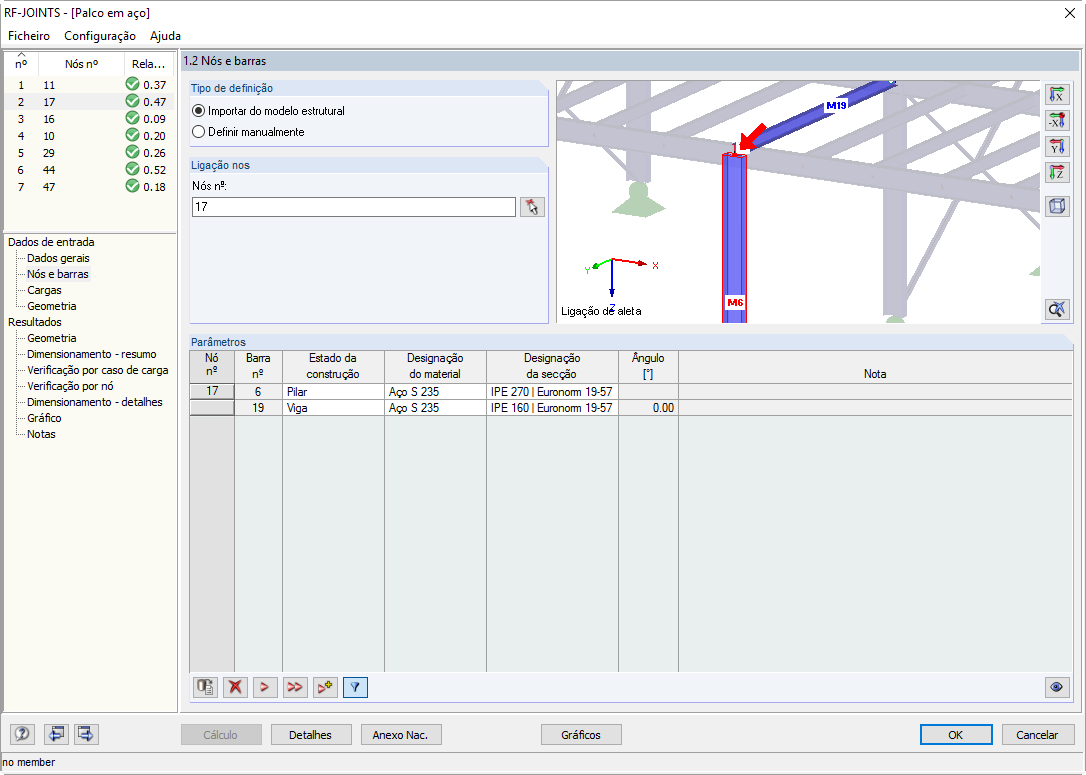Open Cargas in navigator tree
Viewport: 1086px width, 775px height.
coord(44,290)
